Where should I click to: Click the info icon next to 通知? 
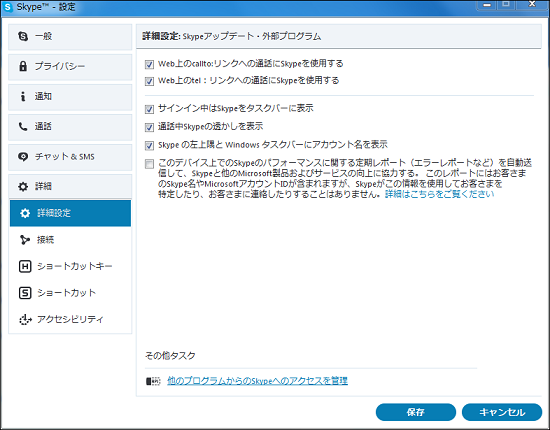pyautogui.click(x=23, y=96)
